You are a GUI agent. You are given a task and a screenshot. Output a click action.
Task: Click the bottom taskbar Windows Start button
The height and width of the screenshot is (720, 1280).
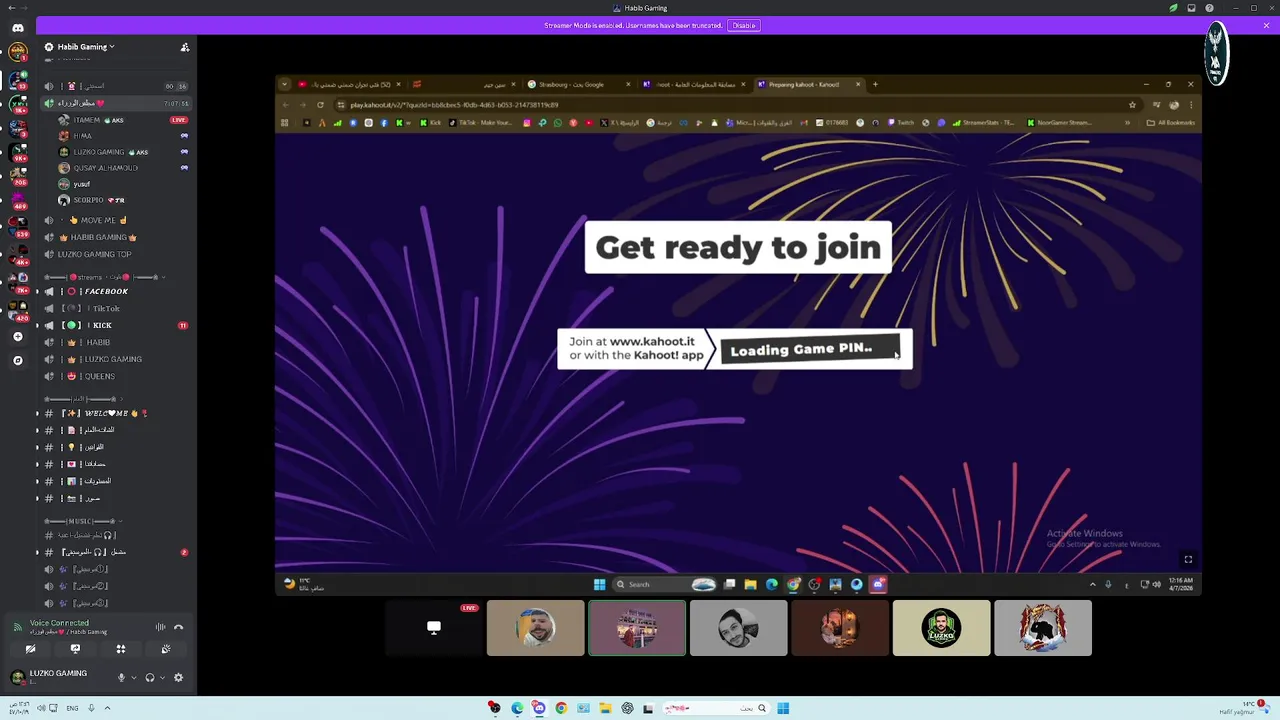783,708
